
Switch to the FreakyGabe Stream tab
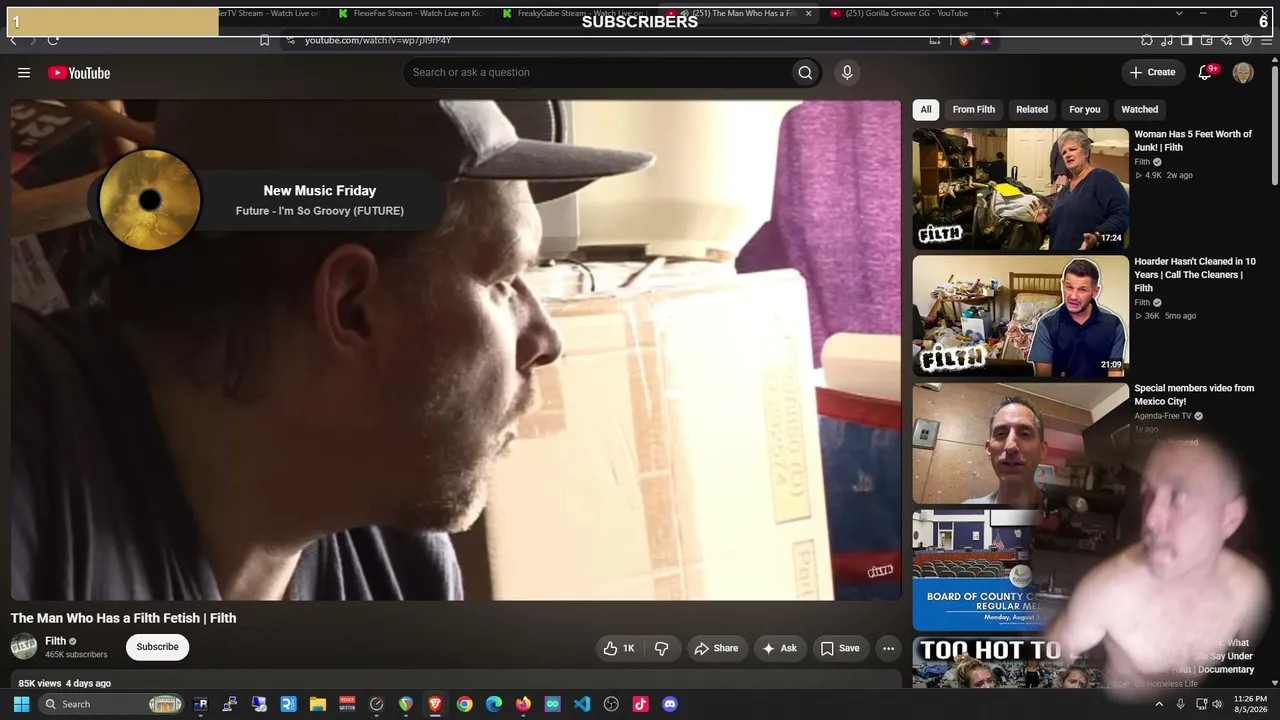pos(575,13)
